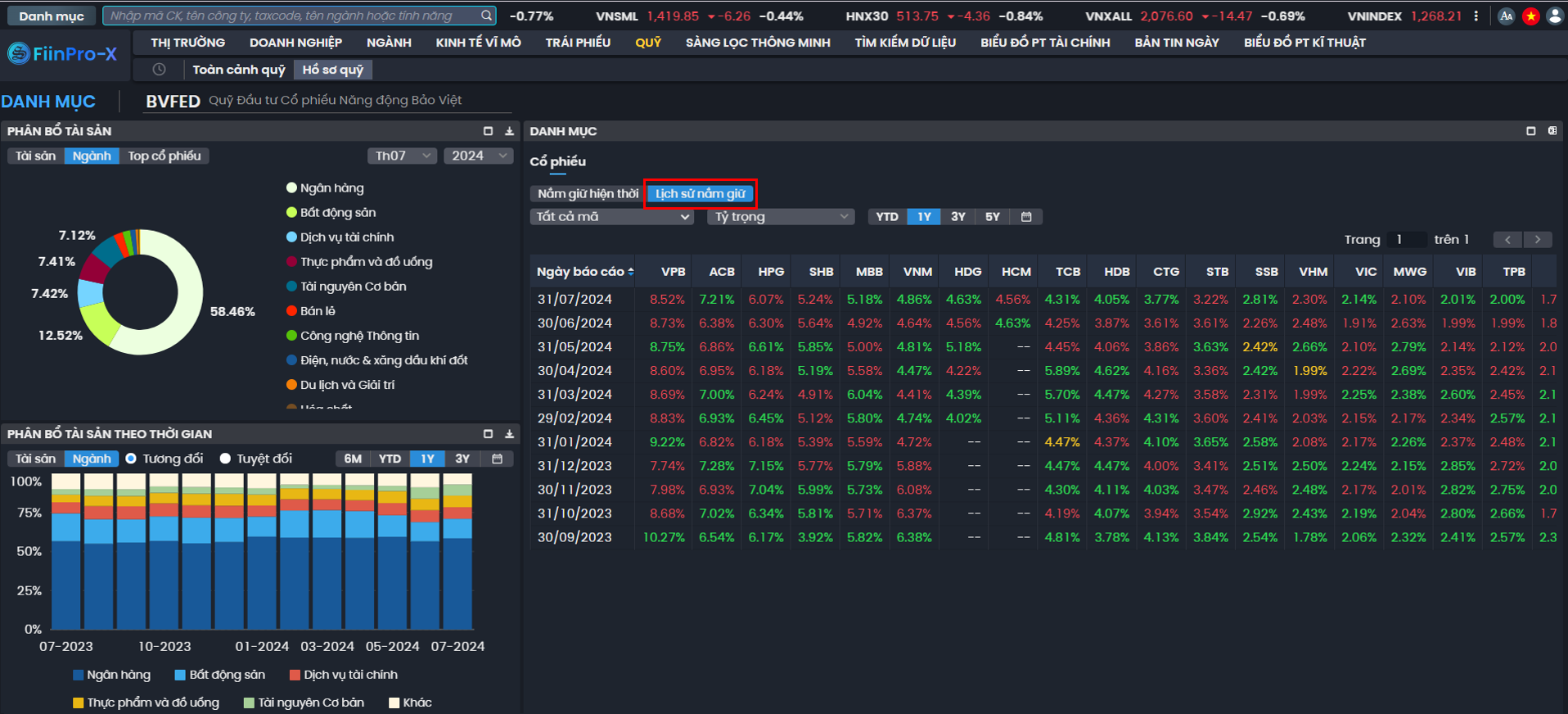Select the Tương đối radio option

[x=131, y=459]
